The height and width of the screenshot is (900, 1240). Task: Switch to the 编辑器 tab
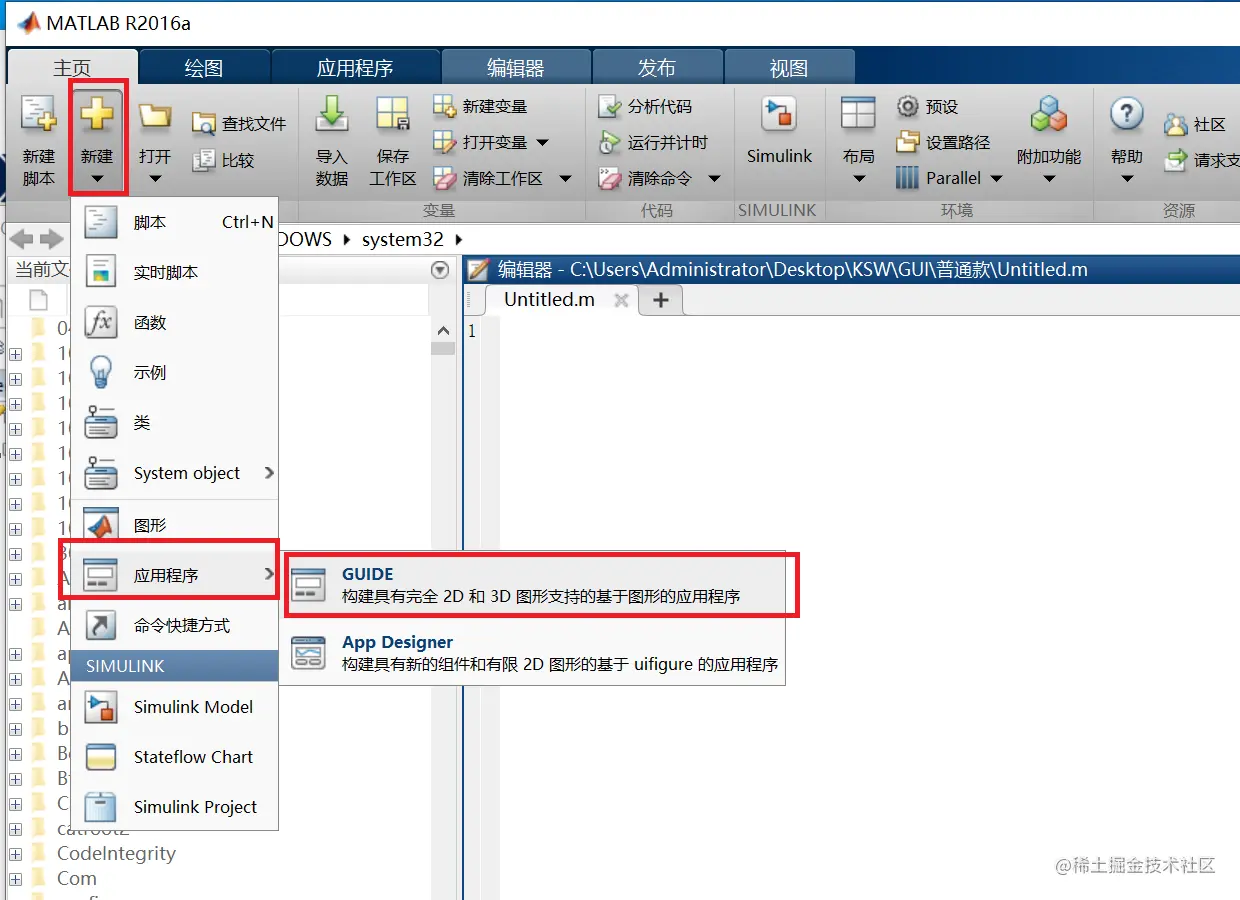(516, 68)
